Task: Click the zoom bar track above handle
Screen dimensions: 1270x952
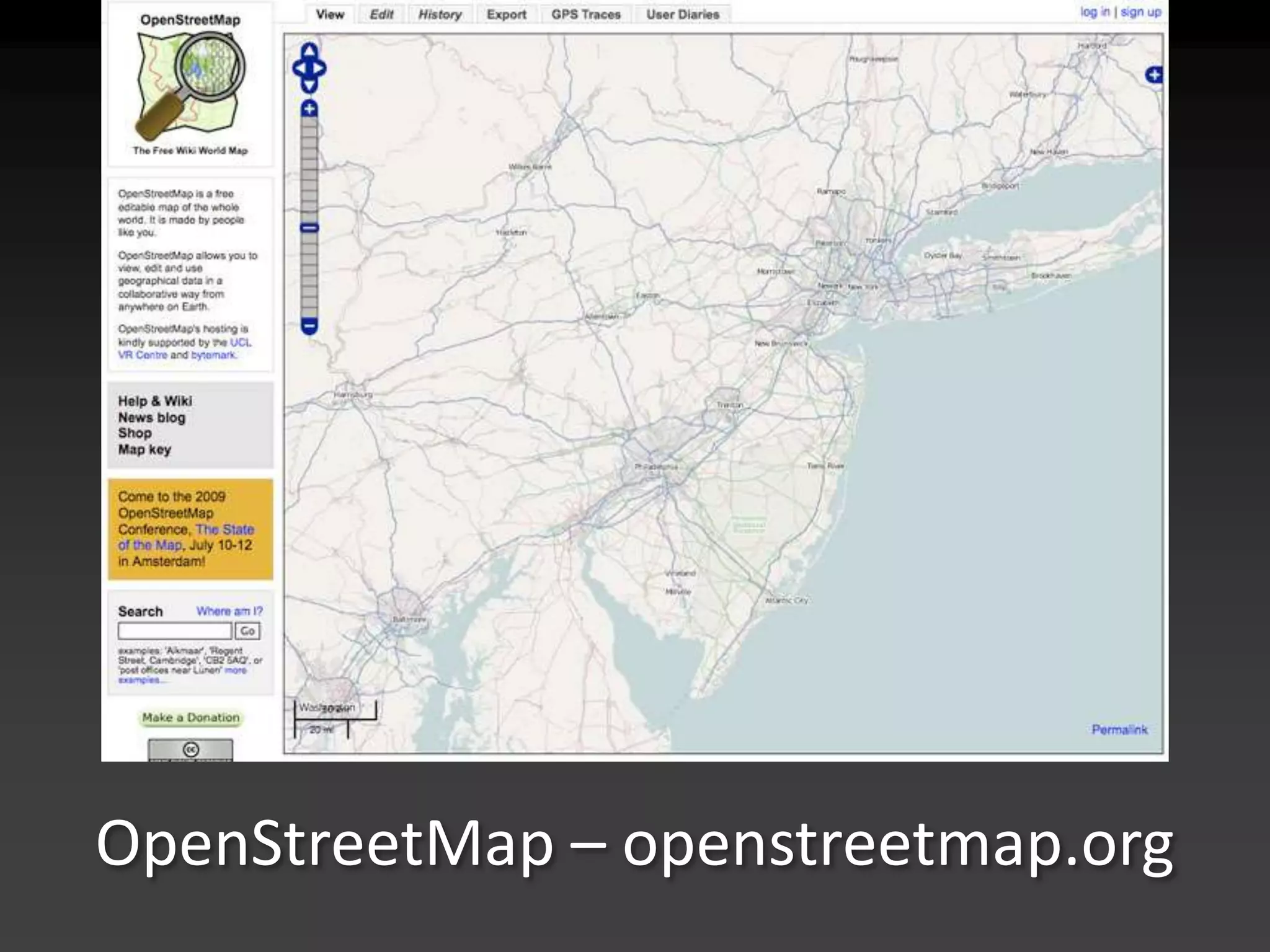Action: pos(309,170)
